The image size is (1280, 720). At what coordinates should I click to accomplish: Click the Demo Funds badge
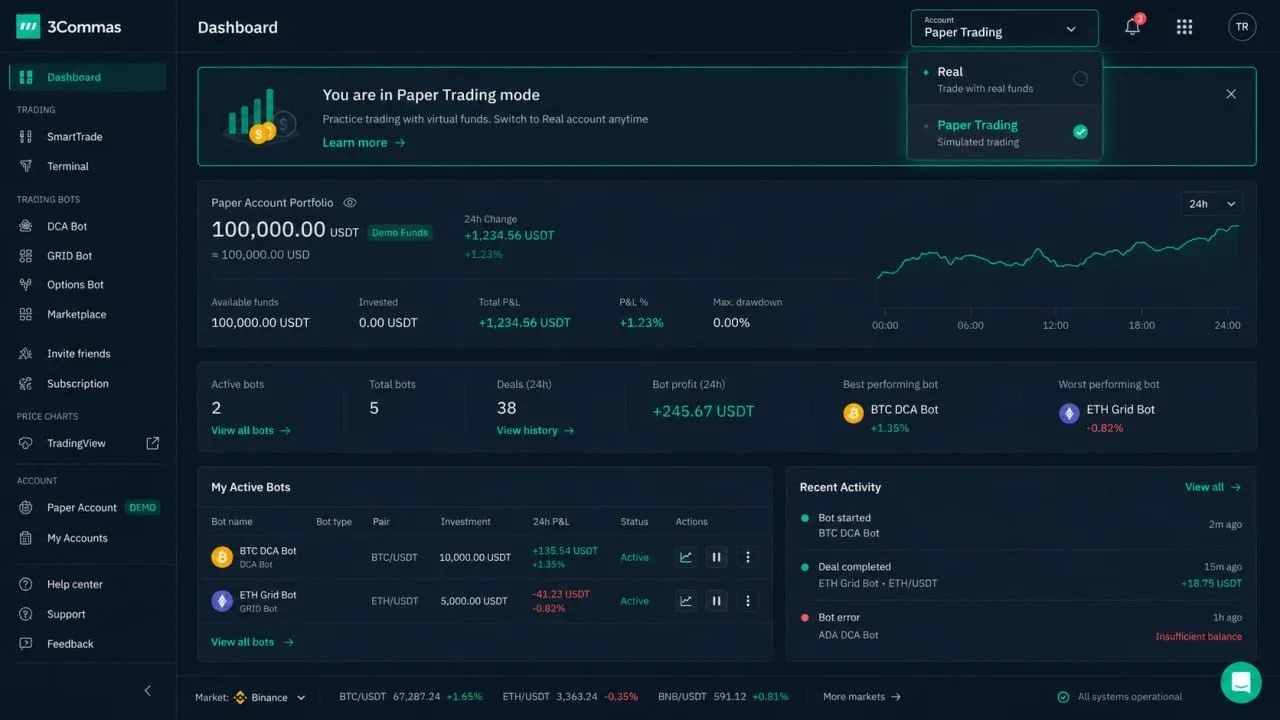(x=400, y=232)
